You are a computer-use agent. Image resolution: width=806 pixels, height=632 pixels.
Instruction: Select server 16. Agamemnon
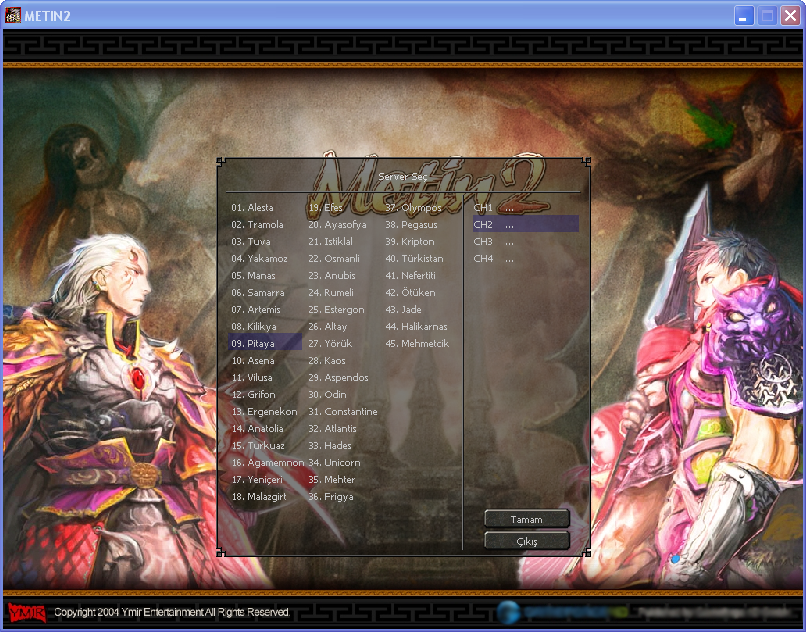[268, 462]
